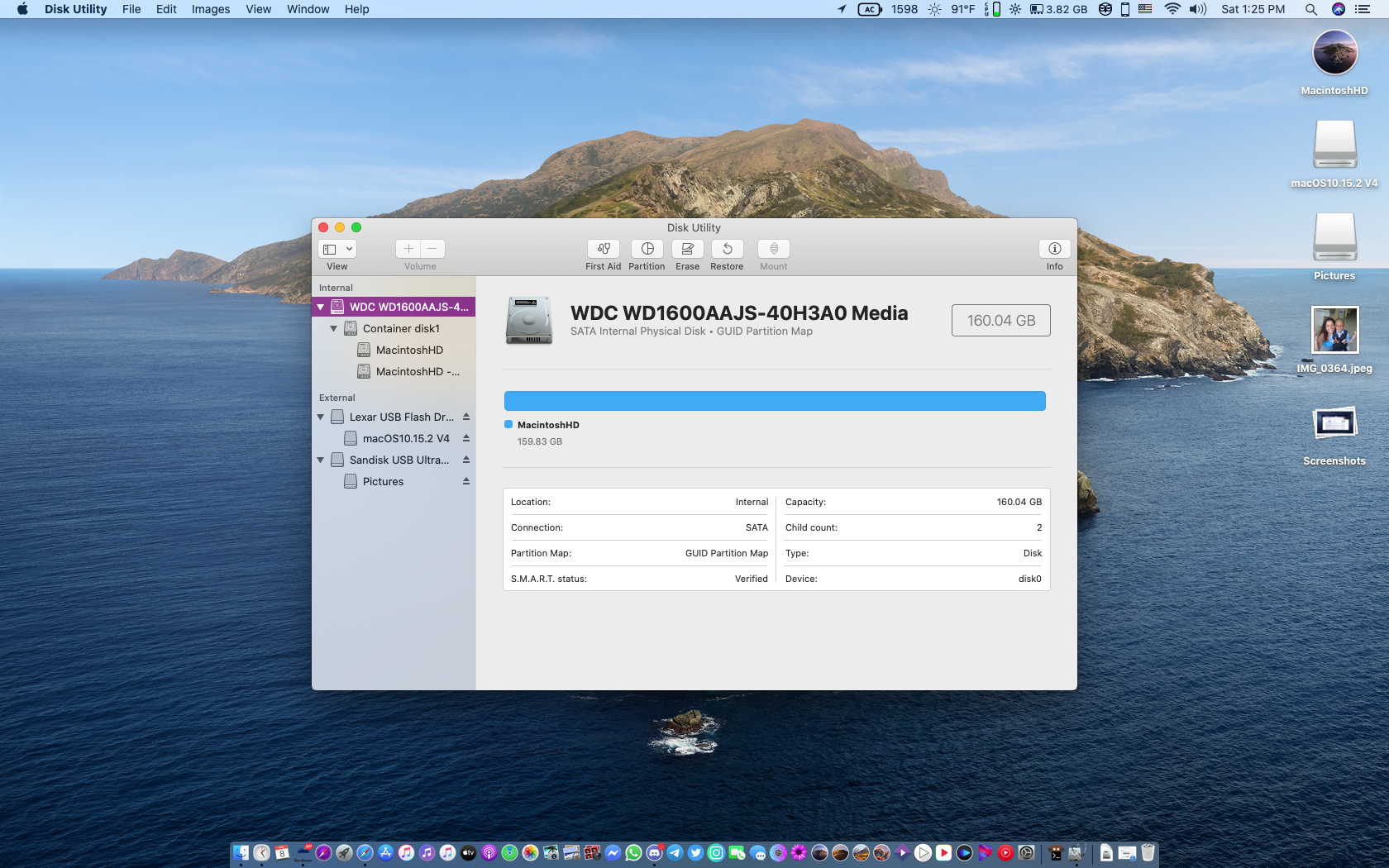Click the large hard disk drive image

click(529, 321)
